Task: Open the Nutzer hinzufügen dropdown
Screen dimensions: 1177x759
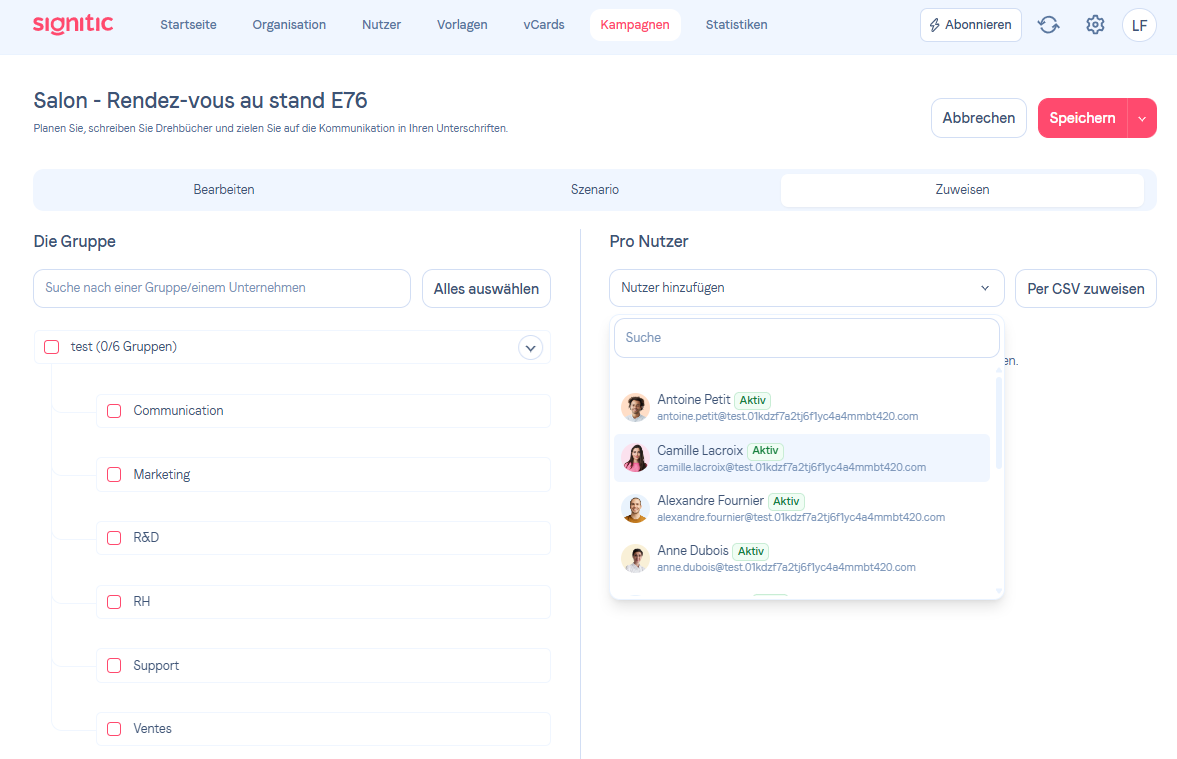Action: [x=806, y=288]
